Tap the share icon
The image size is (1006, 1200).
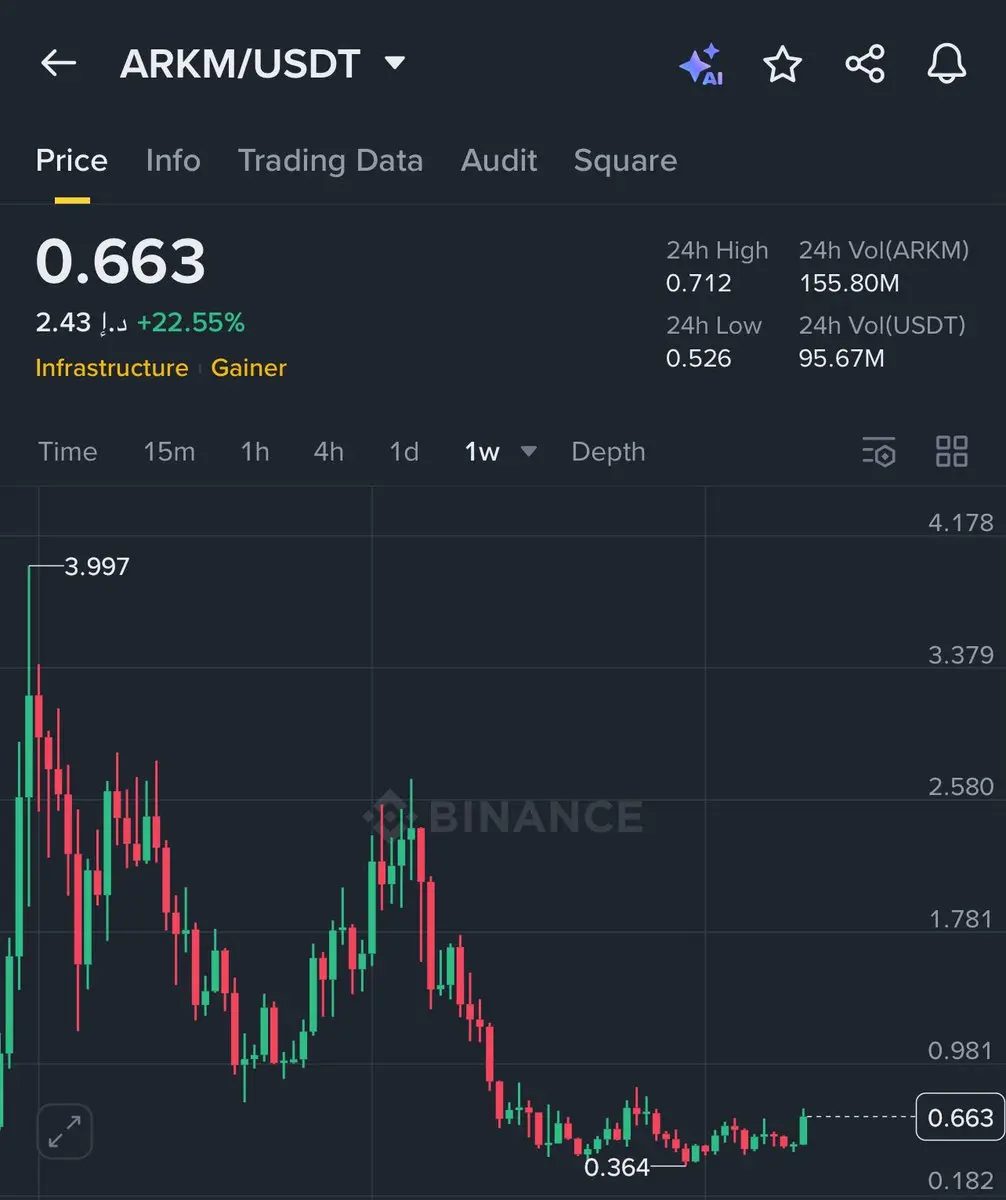pyautogui.click(x=865, y=64)
